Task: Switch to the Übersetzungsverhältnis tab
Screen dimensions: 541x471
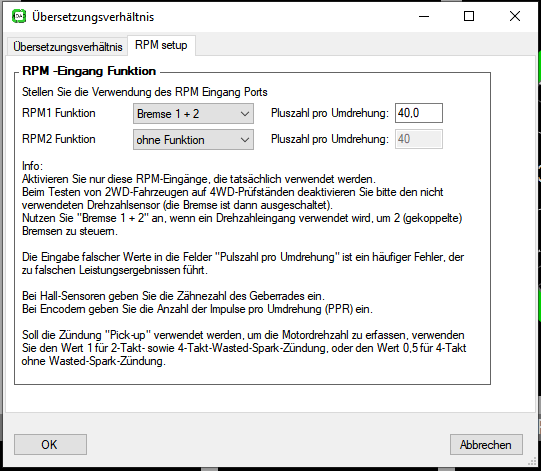Action: 68,47
